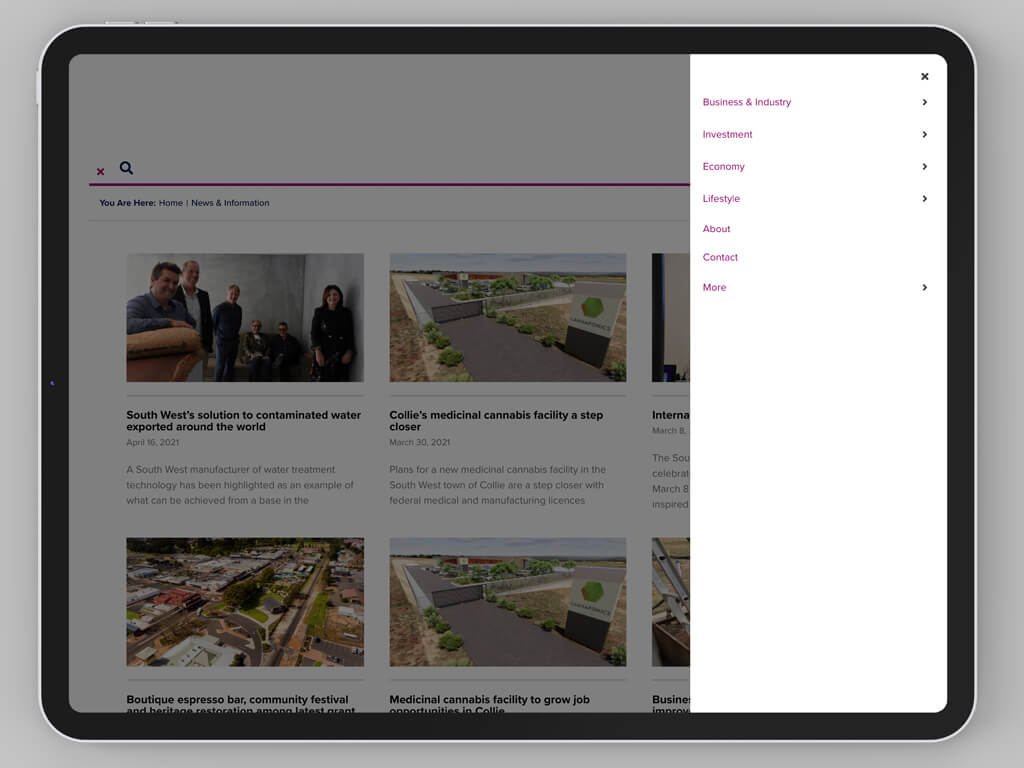Select the Economy menu link
This screenshot has width=1024, height=768.
tap(723, 166)
